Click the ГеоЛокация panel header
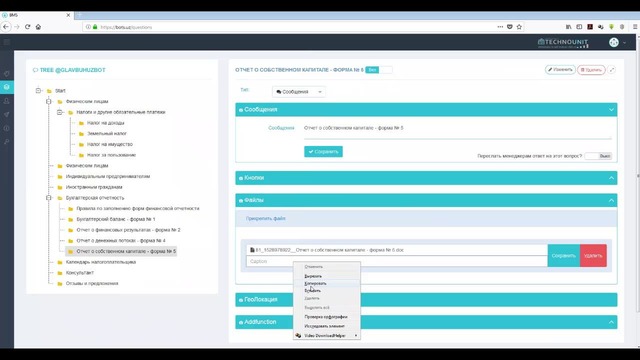This screenshot has height=360, width=640. tap(426, 300)
